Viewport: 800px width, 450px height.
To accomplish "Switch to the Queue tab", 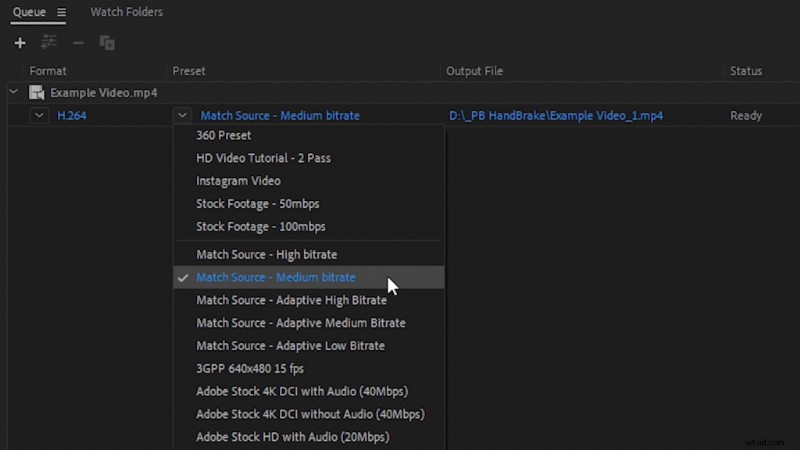I will 29,12.
